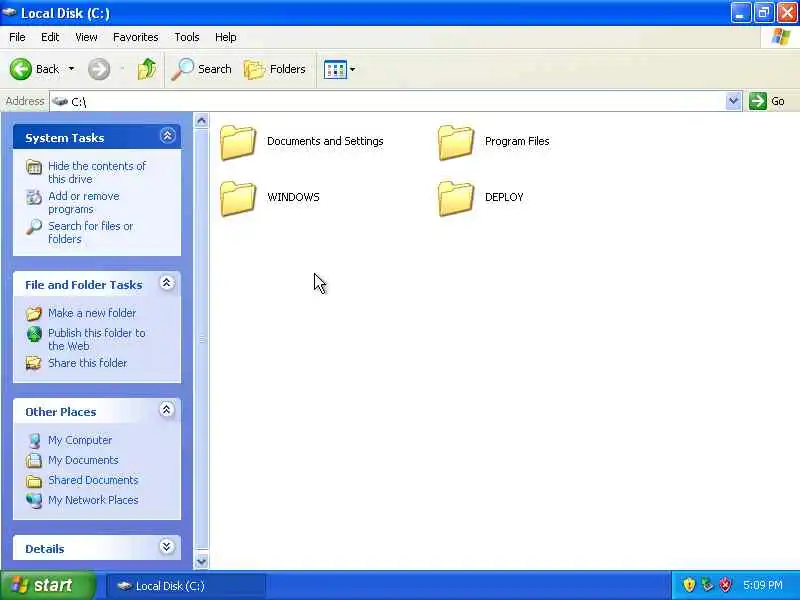
Task: Click Add or remove programs link
Action: (x=84, y=203)
